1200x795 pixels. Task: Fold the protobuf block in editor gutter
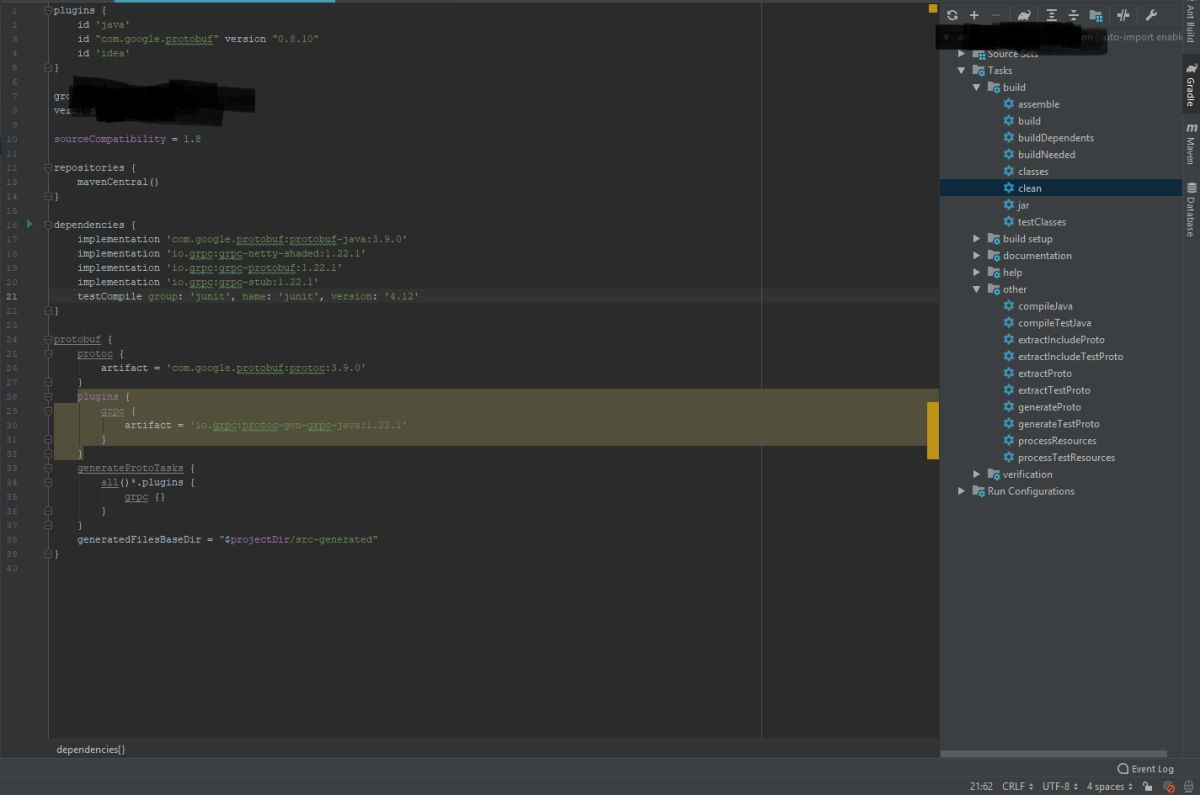coord(47,339)
